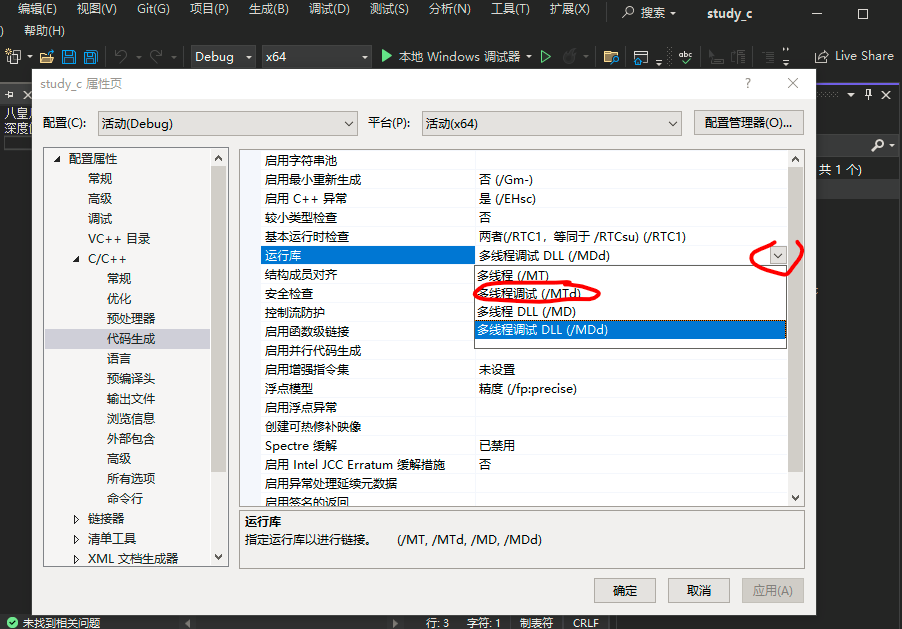Click the Save icon in toolbar

coord(69,57)
